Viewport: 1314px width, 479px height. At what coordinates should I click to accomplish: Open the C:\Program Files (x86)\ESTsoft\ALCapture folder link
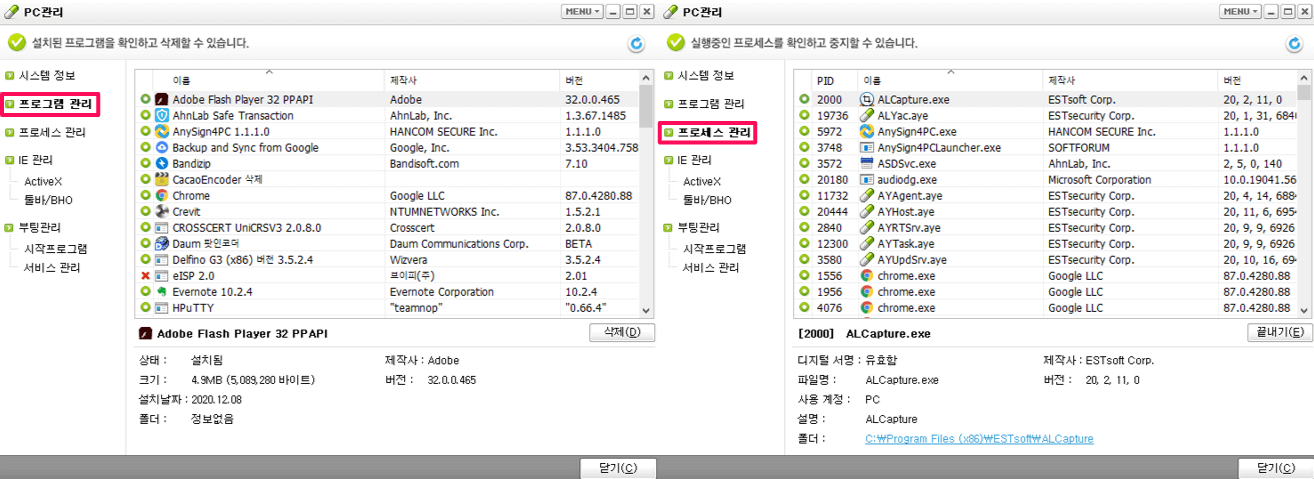[979, 438]
